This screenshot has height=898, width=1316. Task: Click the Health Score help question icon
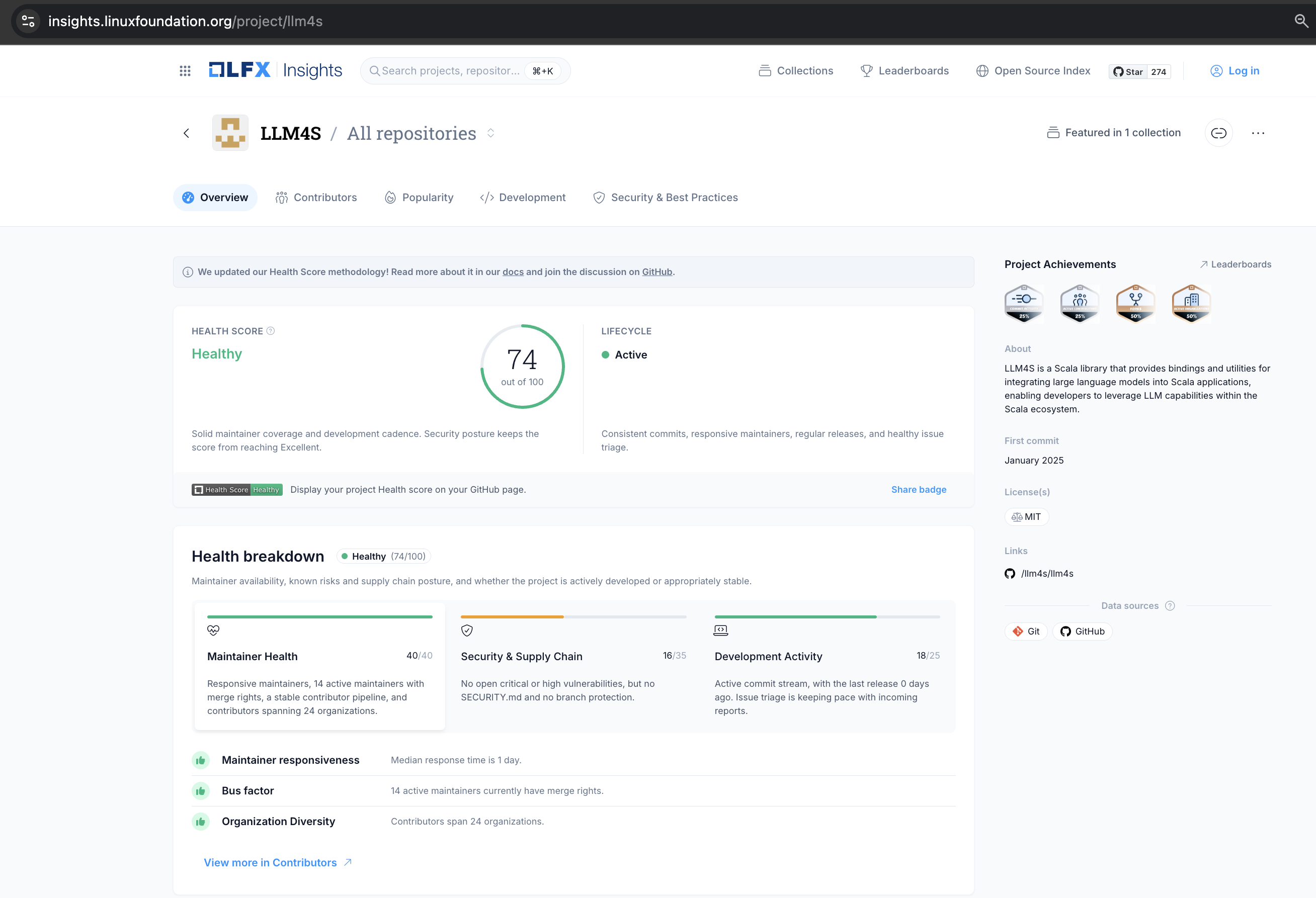click(271, 331)
